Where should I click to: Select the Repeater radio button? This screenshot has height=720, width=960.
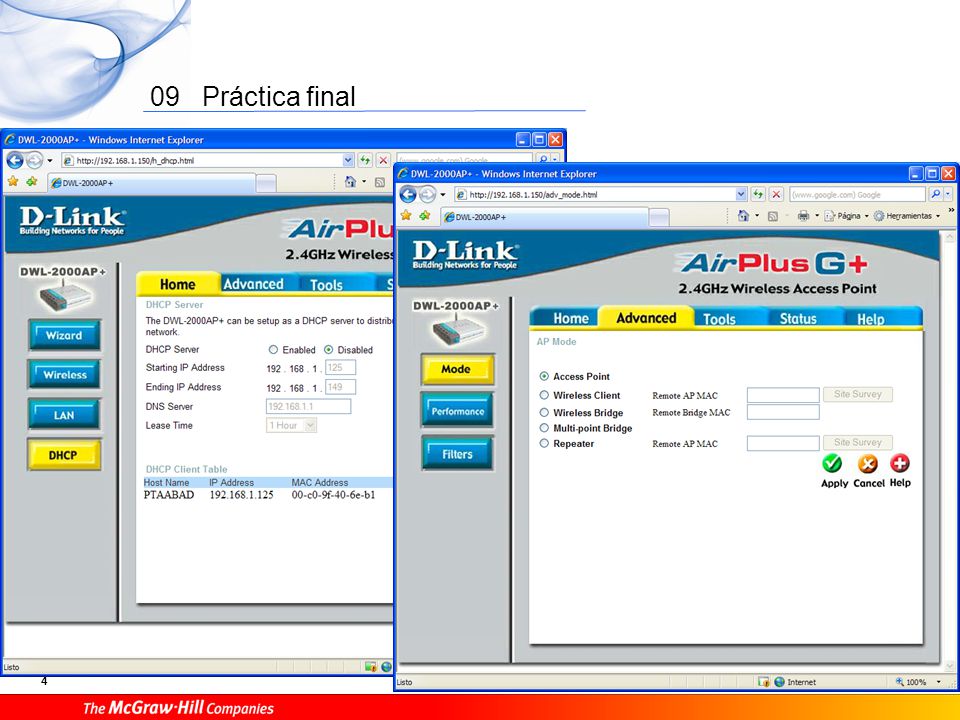(x=544, y=443)
